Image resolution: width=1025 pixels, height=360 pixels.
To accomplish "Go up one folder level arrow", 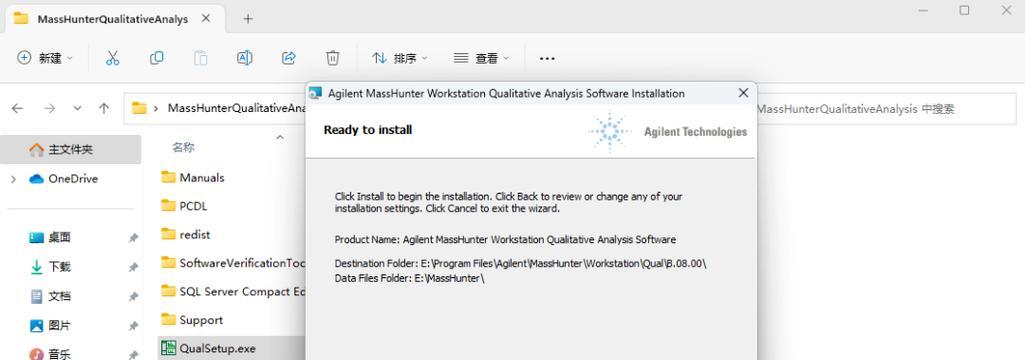I will tap(104, 108).
